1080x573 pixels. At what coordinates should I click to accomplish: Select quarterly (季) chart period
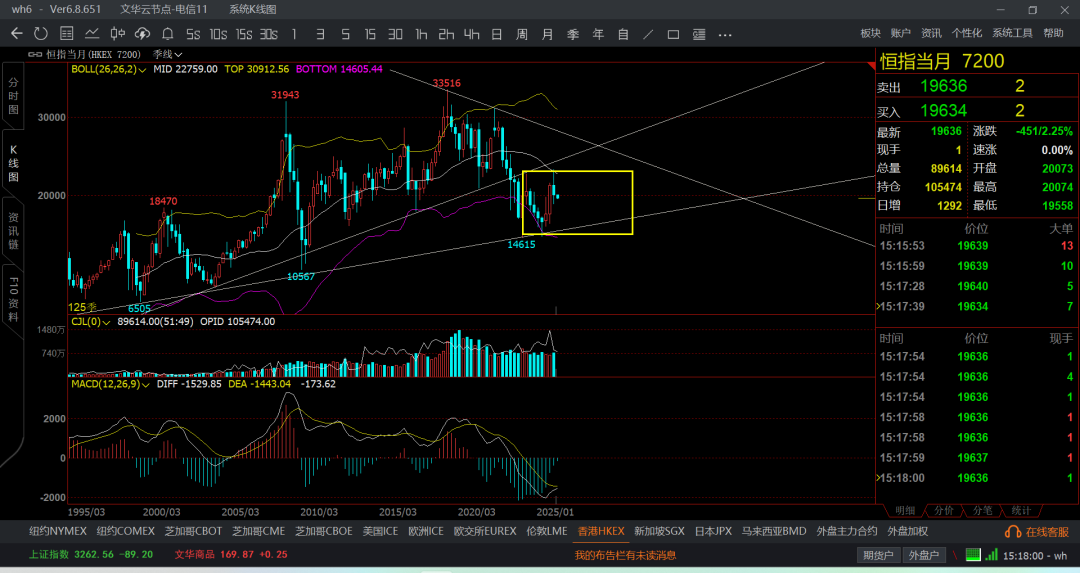tap(573, 34)
